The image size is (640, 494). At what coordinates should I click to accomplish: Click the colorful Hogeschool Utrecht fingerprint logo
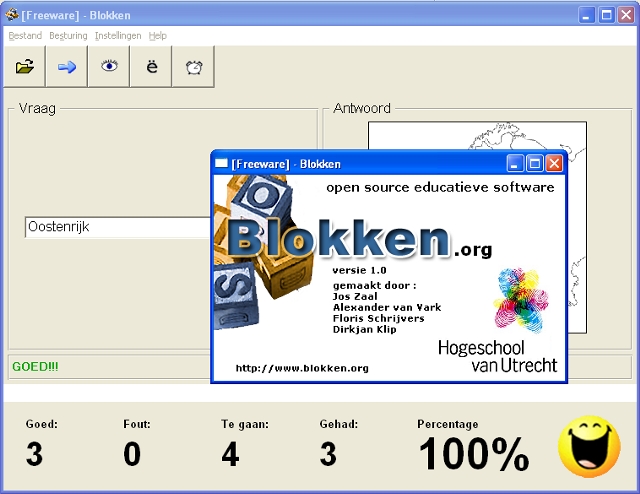[521, 298]
